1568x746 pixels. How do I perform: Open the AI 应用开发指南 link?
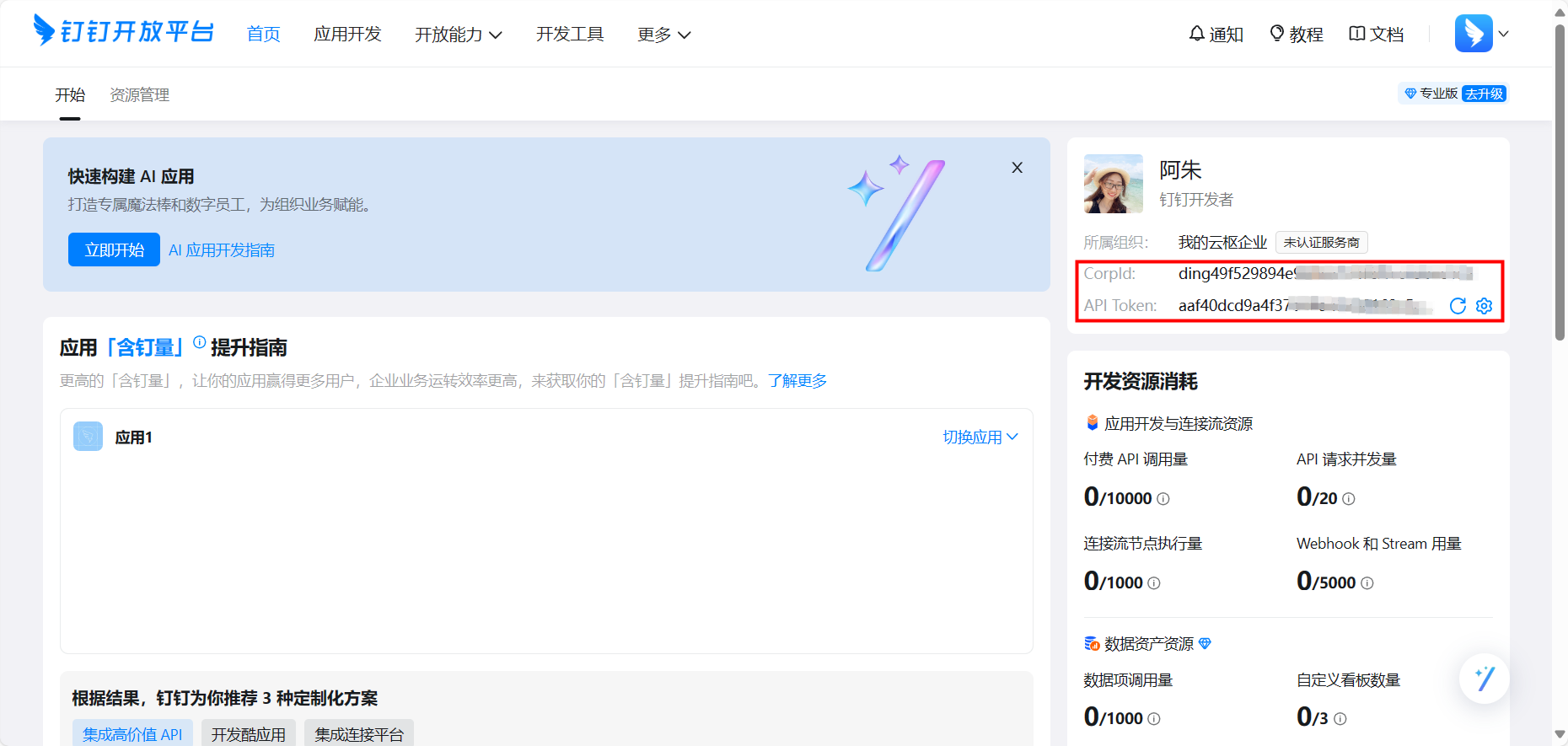tap(222, 250)
